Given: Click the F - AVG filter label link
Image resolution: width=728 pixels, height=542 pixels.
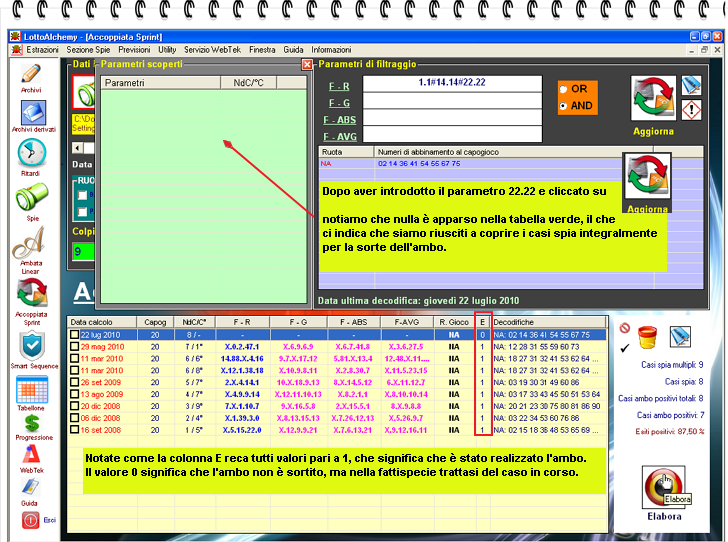Looking at the screenshot, I should (x=340, y=137).
